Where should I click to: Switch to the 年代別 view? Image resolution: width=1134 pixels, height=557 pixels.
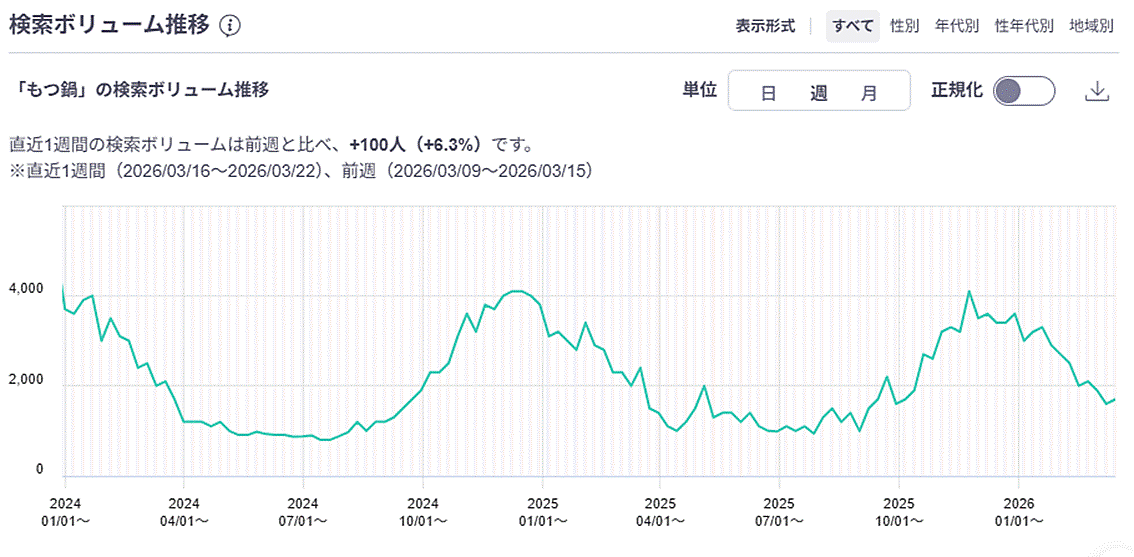(x=956, y=26)
